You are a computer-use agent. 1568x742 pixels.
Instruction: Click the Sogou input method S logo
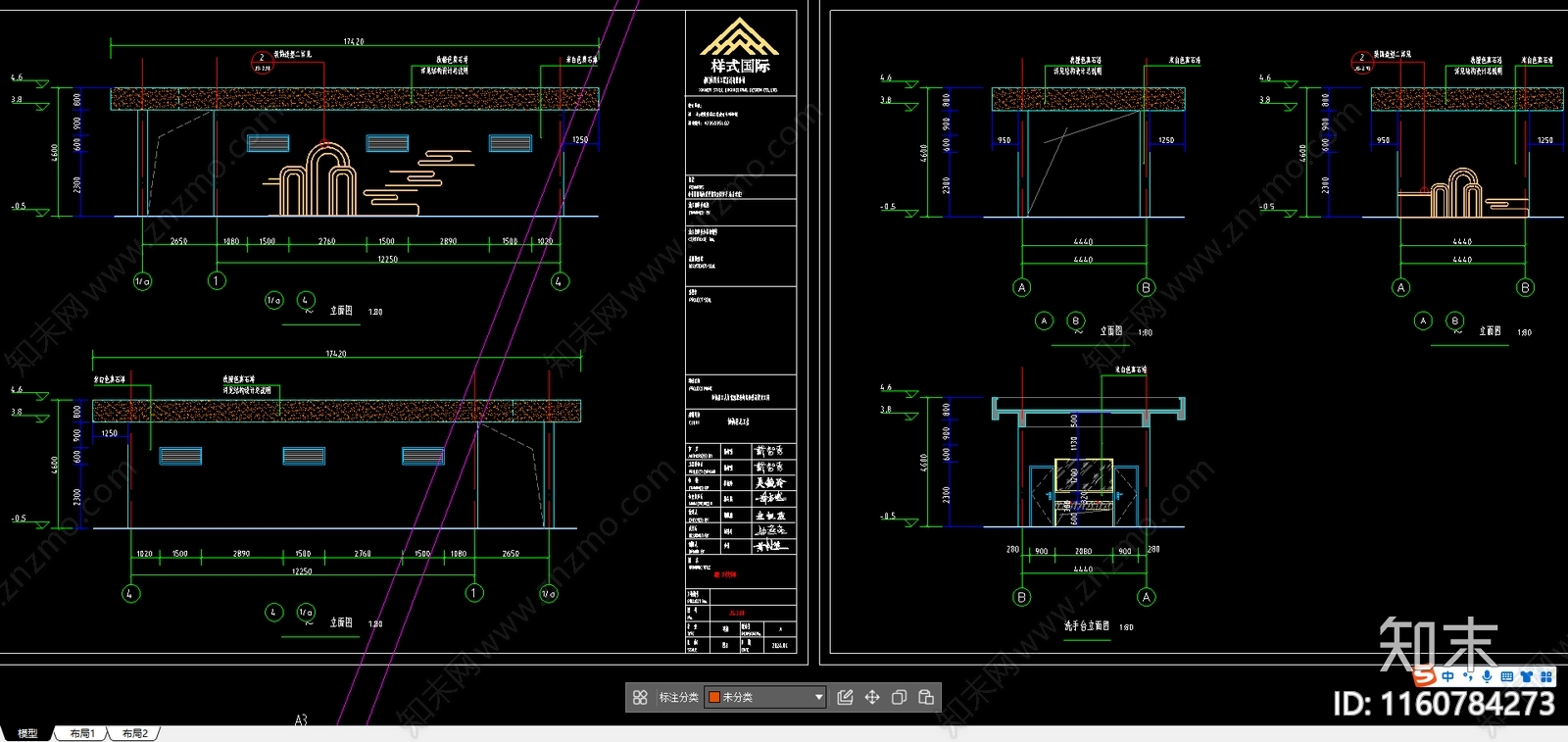coord(1425,676)
